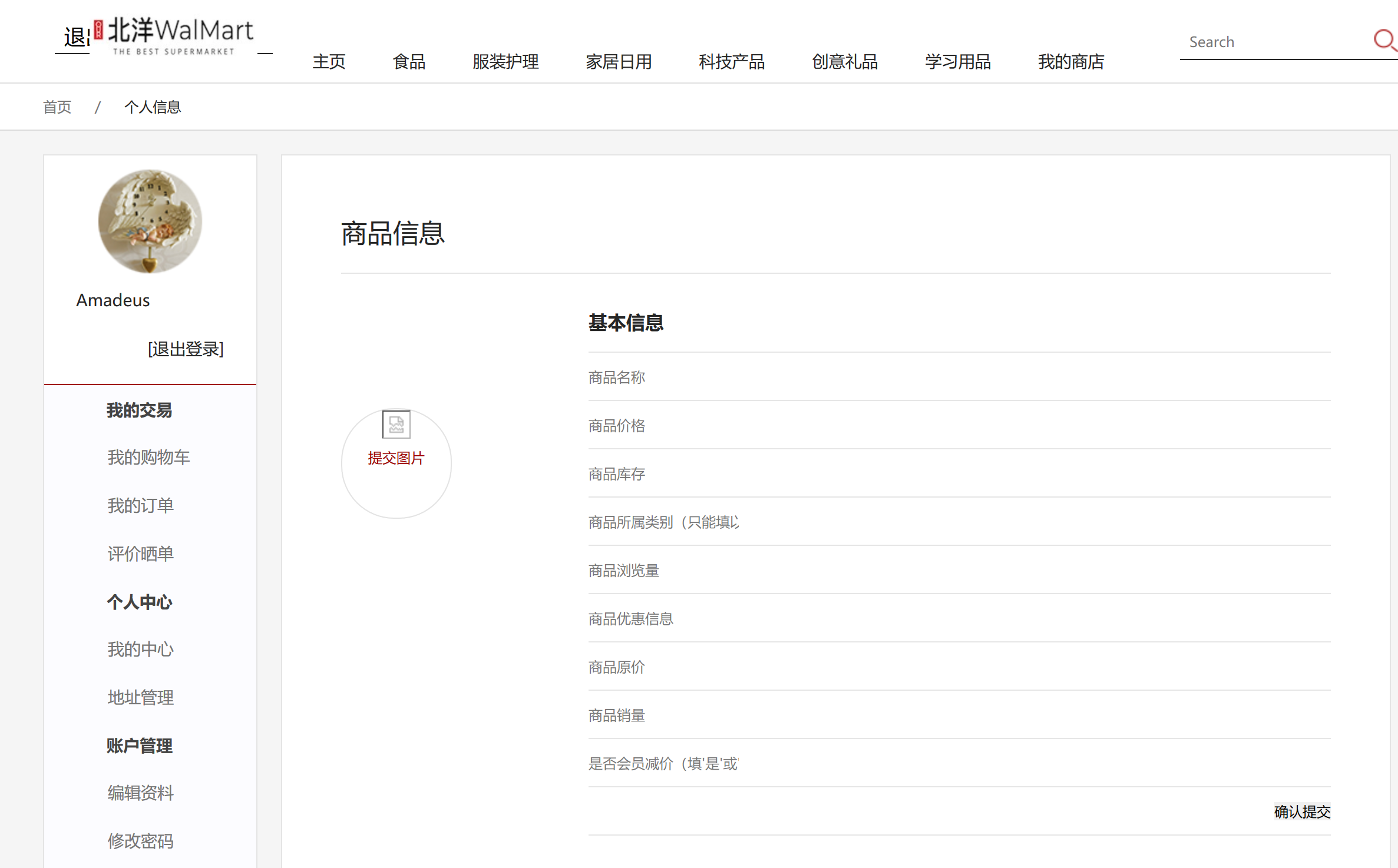Go to 修改密码 in the sidebar
The image size is (1398, 868).
point(140,842)
